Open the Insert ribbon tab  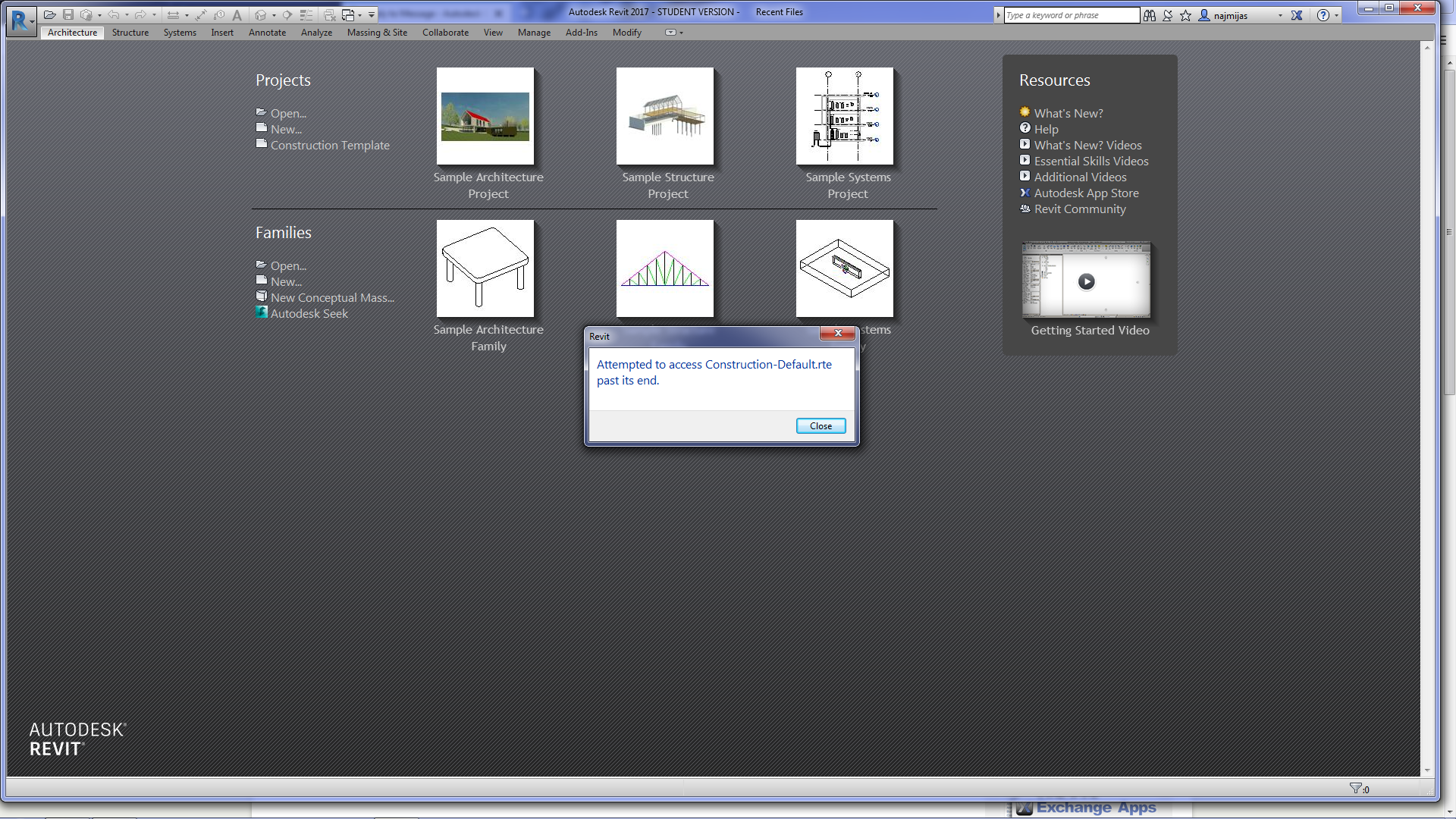tap(222, 33)
